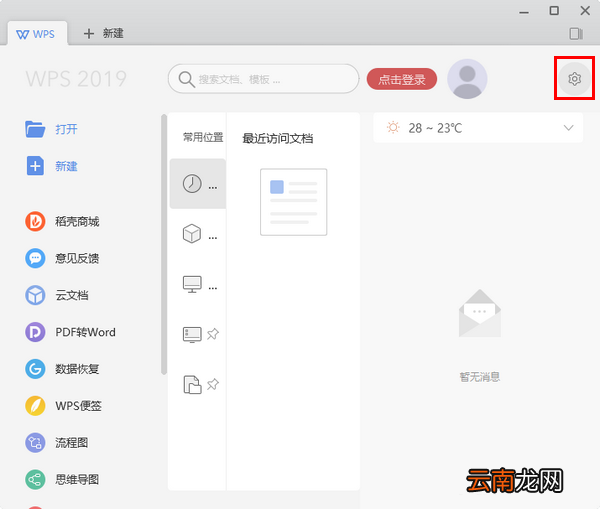Image resolution: width=600 pixels, height=509 pixels.
Task: Close the WPS window
Action: click(x=585, y=11)
